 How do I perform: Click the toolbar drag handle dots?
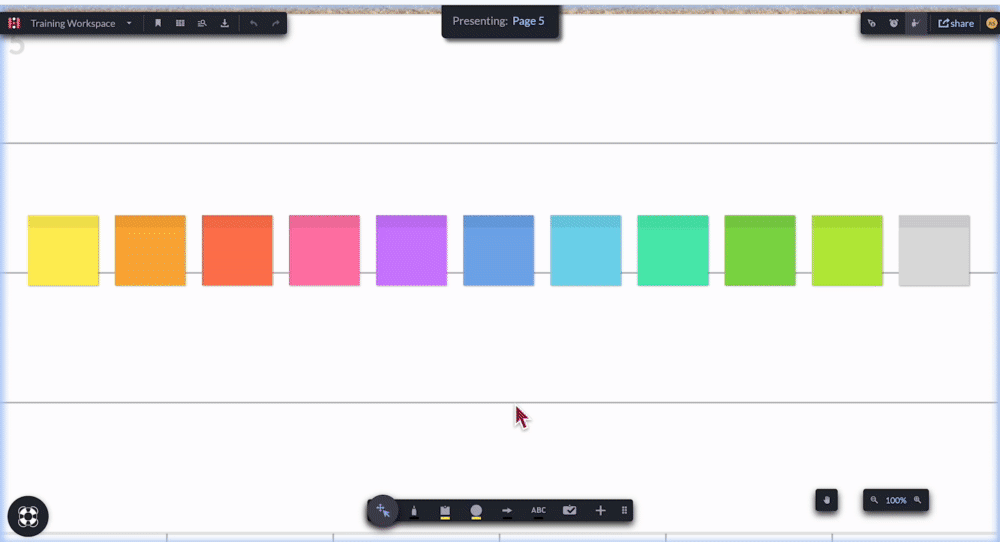[x=624, y=510]
